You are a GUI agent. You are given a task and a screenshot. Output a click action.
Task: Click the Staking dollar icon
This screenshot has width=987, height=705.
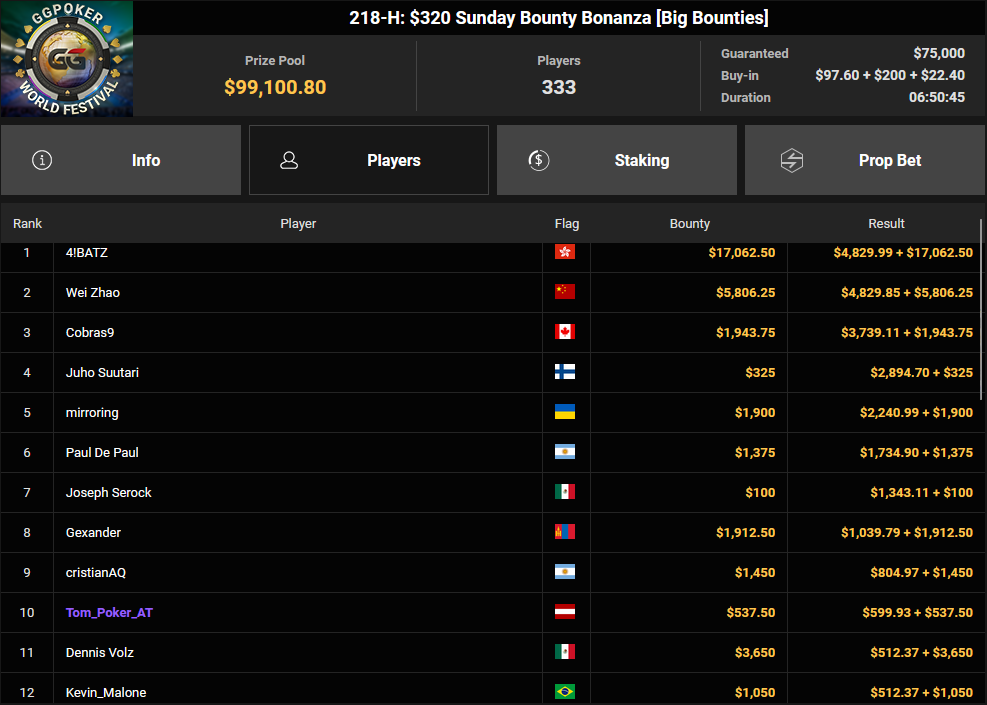click(x=538, y=160)
